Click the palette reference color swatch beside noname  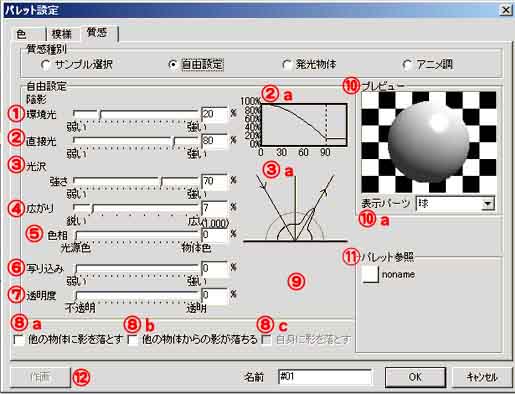coord(370,274)
